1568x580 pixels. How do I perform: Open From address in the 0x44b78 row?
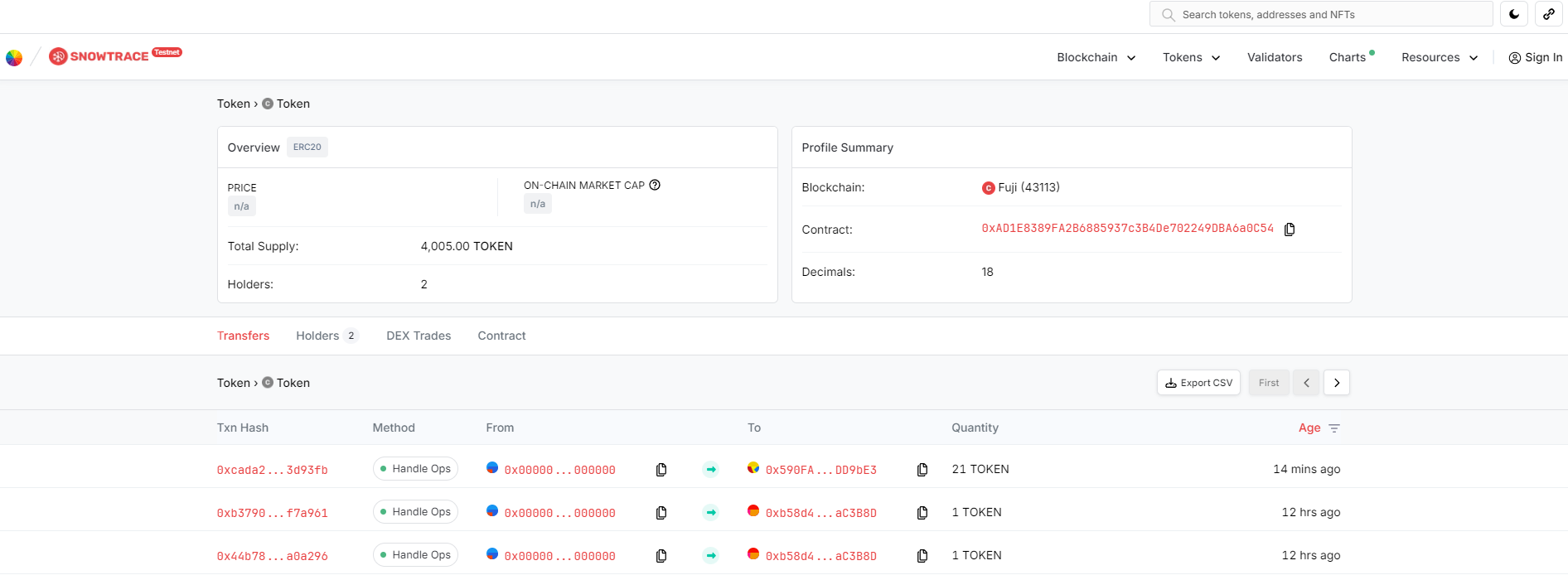click(x=559, y=556)
